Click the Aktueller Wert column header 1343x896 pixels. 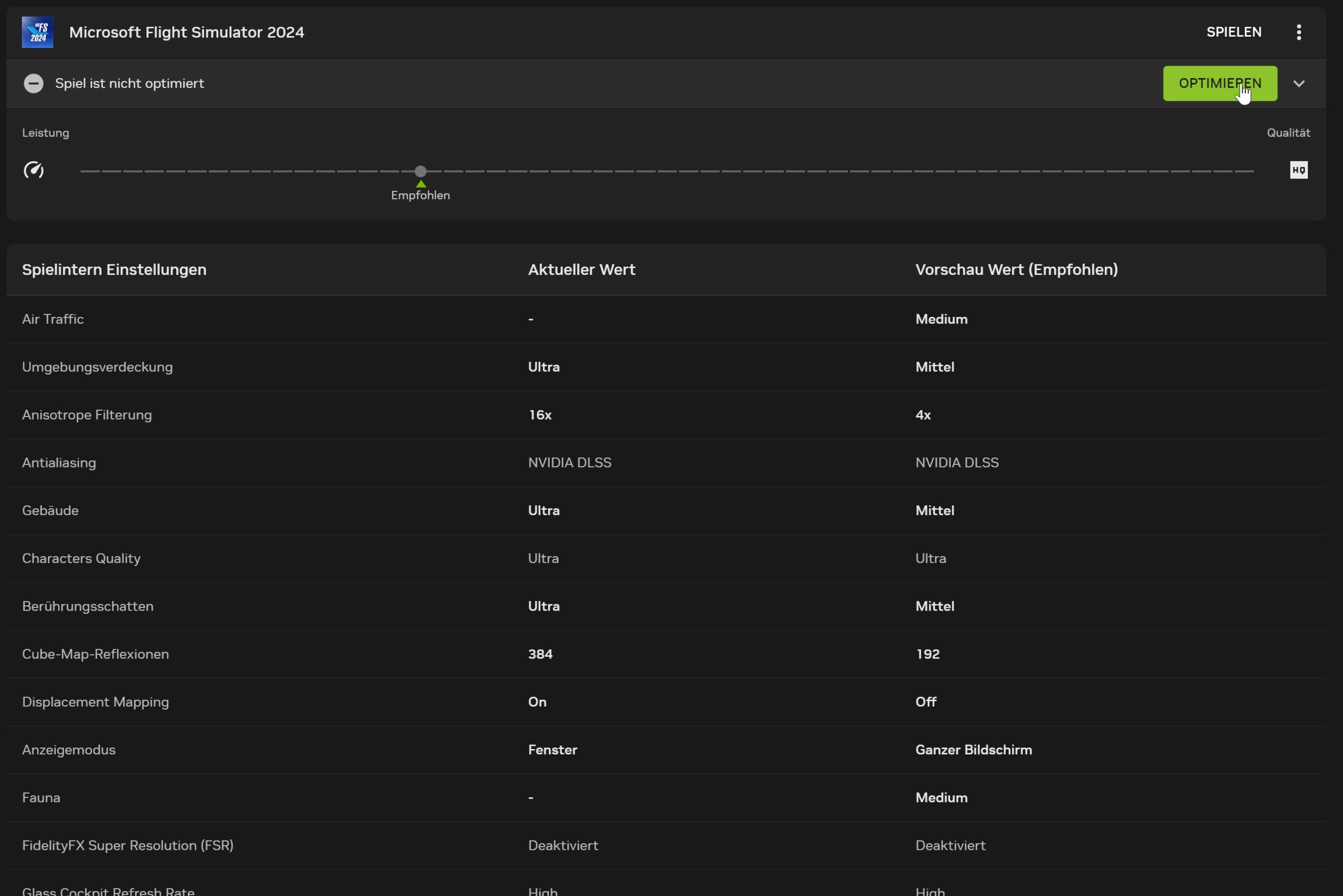[x=582, y=270]
